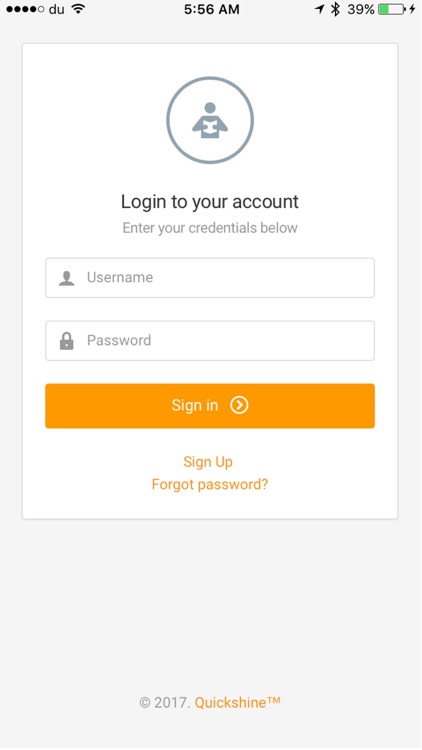Viewport: 422px width, 750px height.
Task: Tap the charging bolt icon next to battery
Action: click(412, 9)
